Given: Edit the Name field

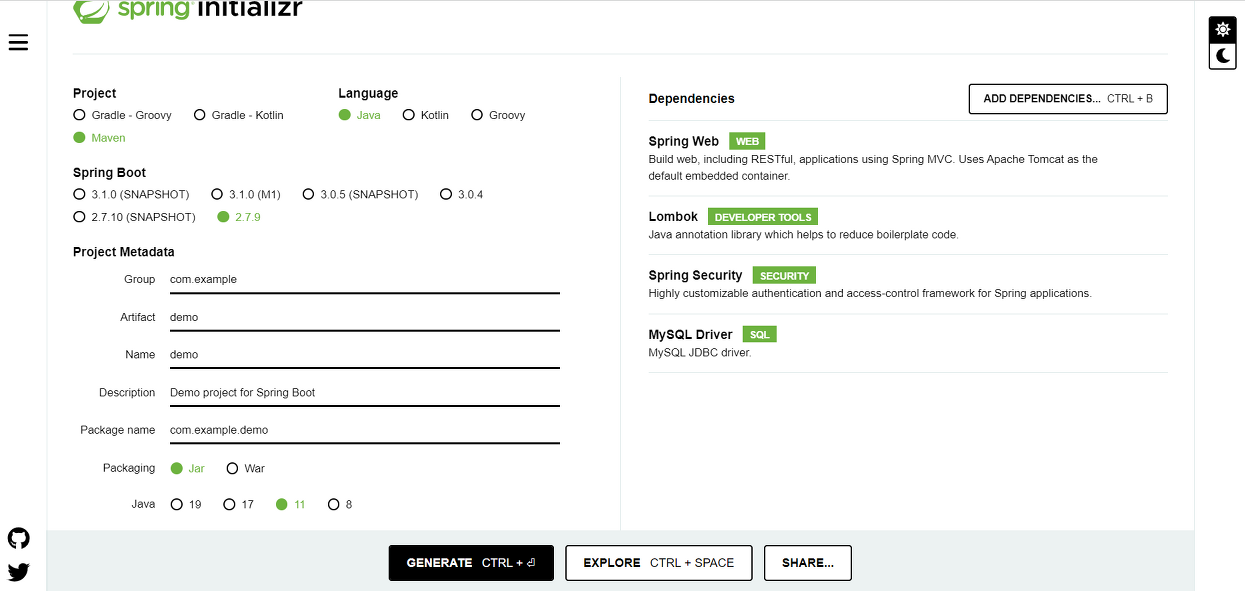Looking at the screenshot, I should point(364,355).
